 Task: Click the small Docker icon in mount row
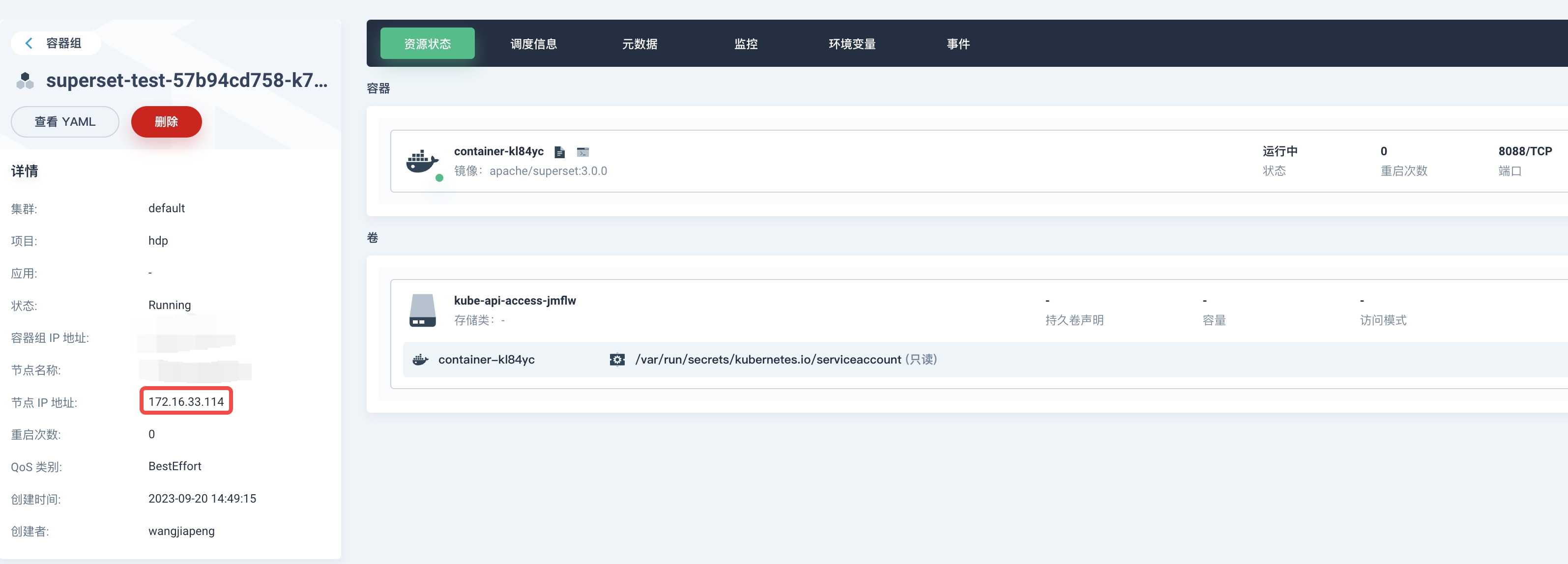pyautogui.click(x=420, y=360)
